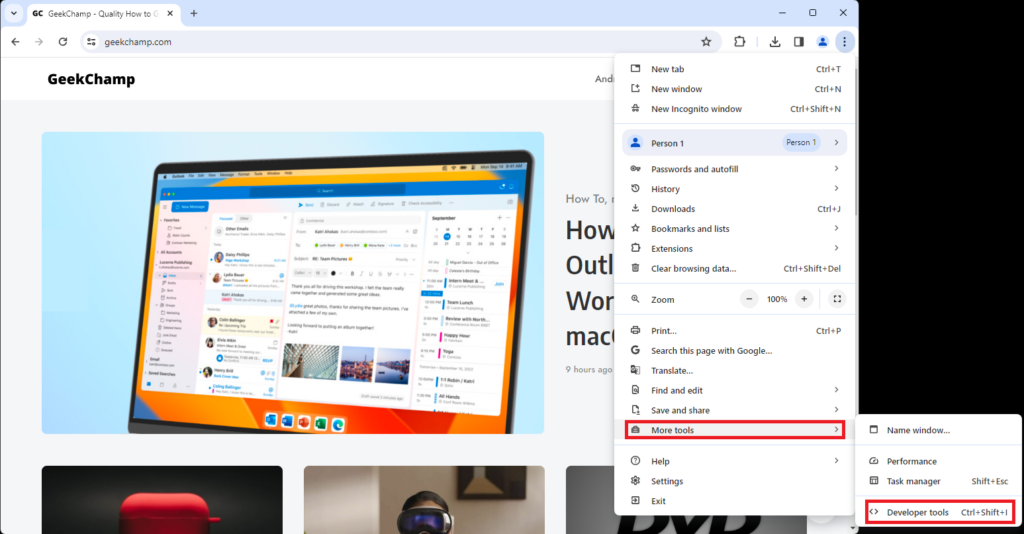Open Clear browsing data option
1024x534 pixels.
point(693,268)
